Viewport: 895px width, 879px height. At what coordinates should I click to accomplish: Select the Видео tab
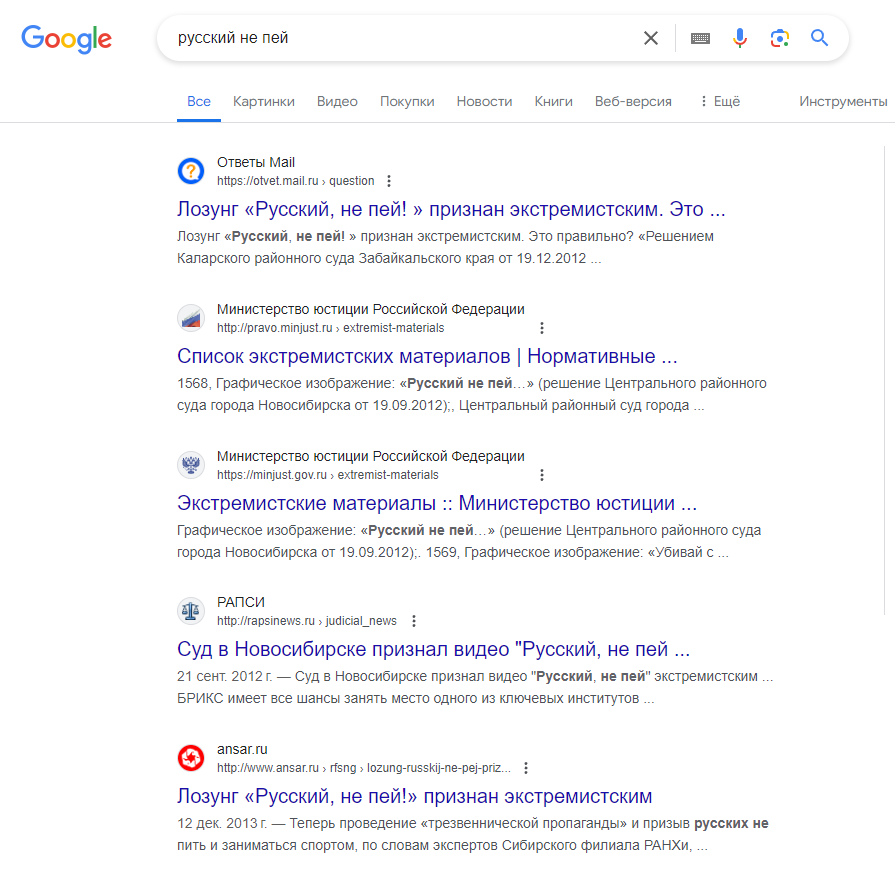pyautogui.click(x=337, y=101)
